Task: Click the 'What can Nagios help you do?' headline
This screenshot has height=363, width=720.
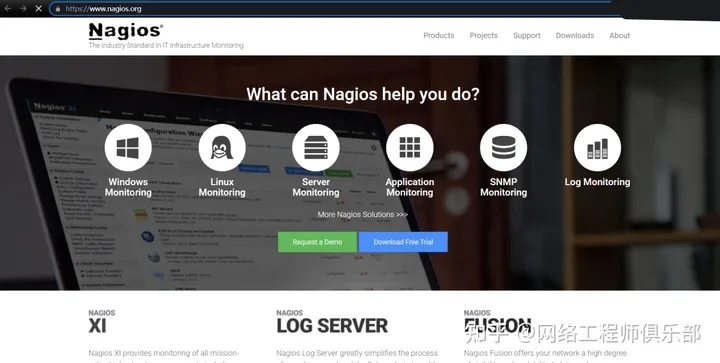Action: tap(363, 94)
